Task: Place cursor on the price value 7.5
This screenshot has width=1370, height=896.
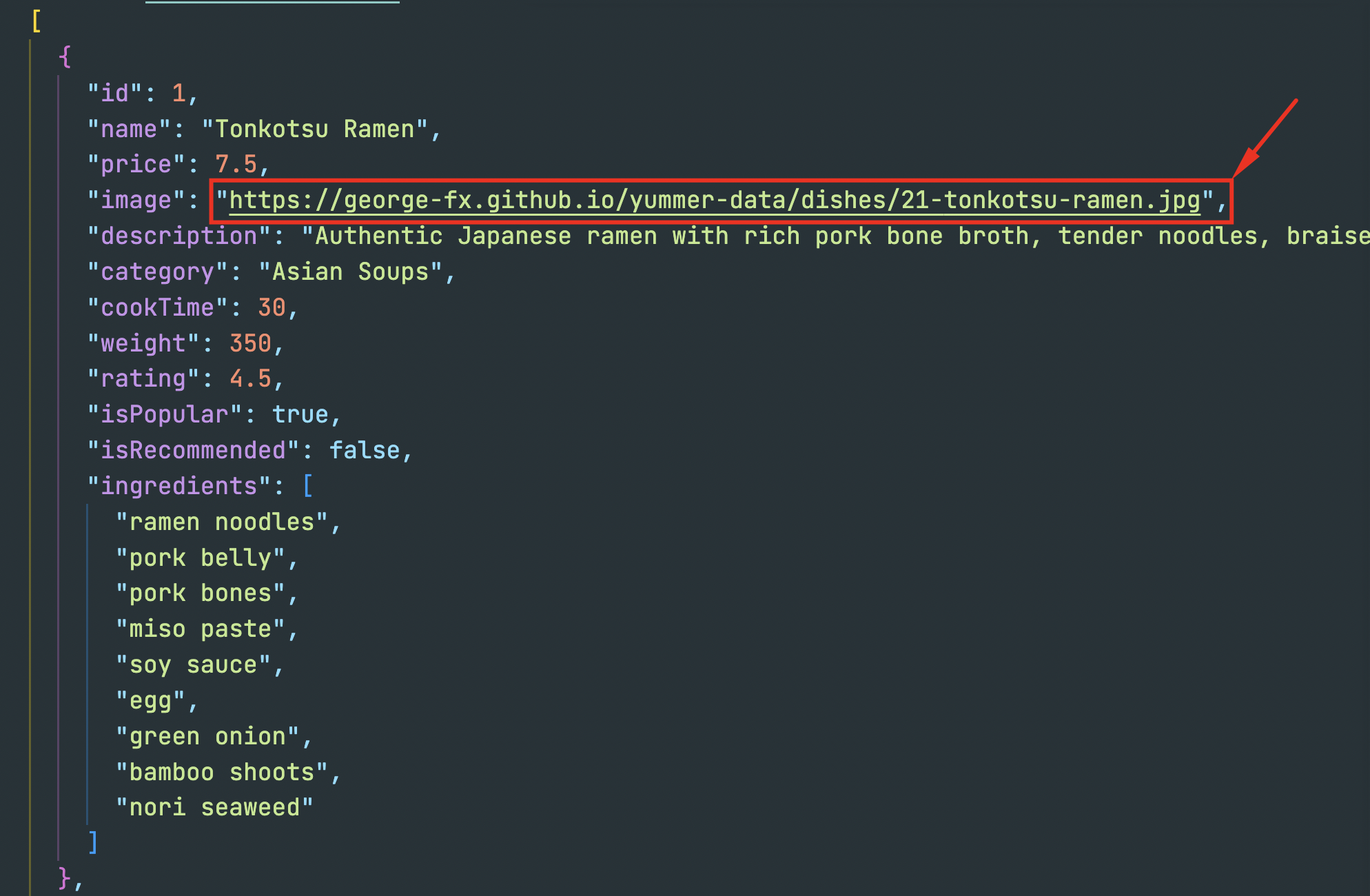Action: 236,165
